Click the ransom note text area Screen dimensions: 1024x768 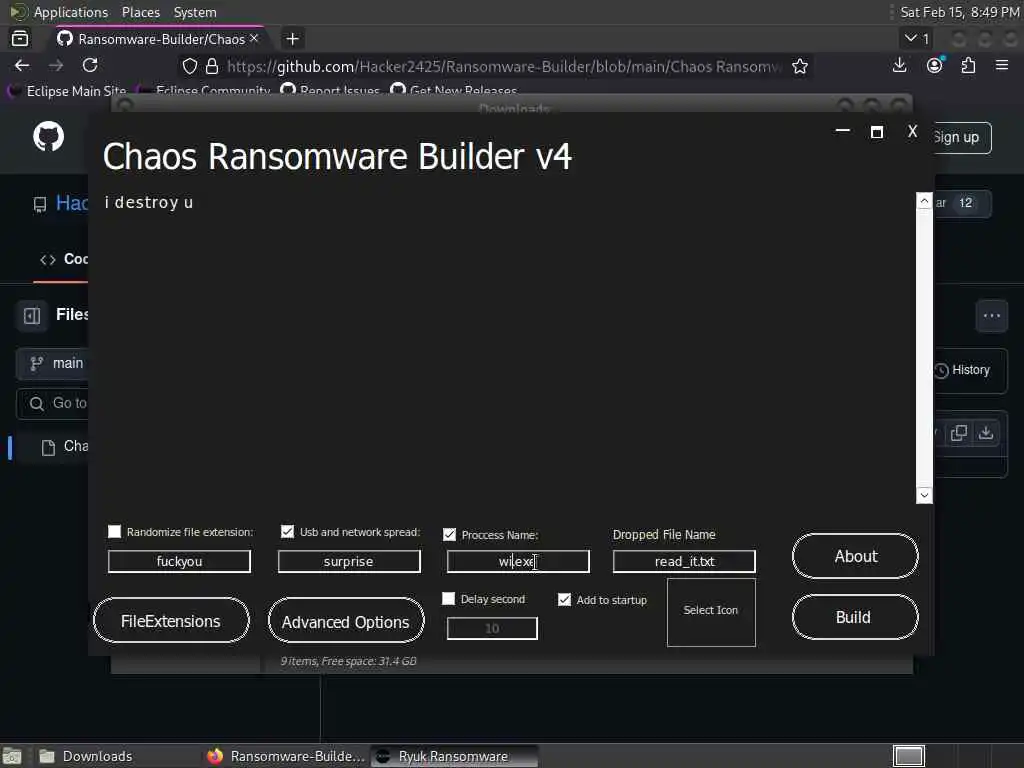click(508, 347)
